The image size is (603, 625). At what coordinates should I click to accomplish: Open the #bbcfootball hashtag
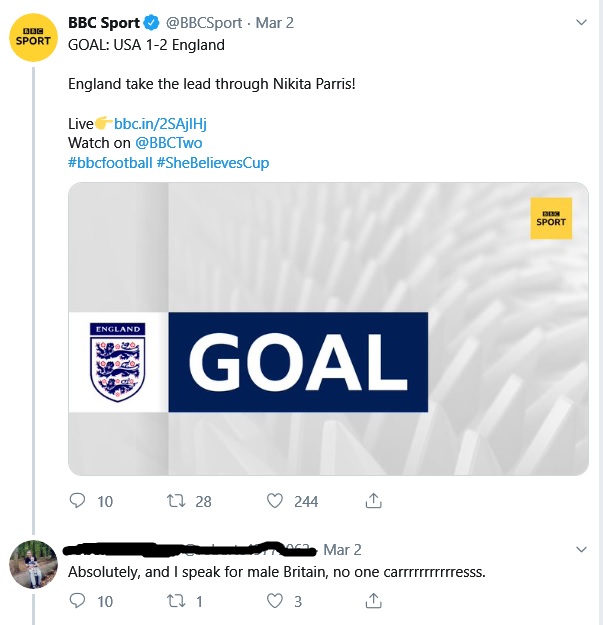pyautogui.click(x=110, y=162)
